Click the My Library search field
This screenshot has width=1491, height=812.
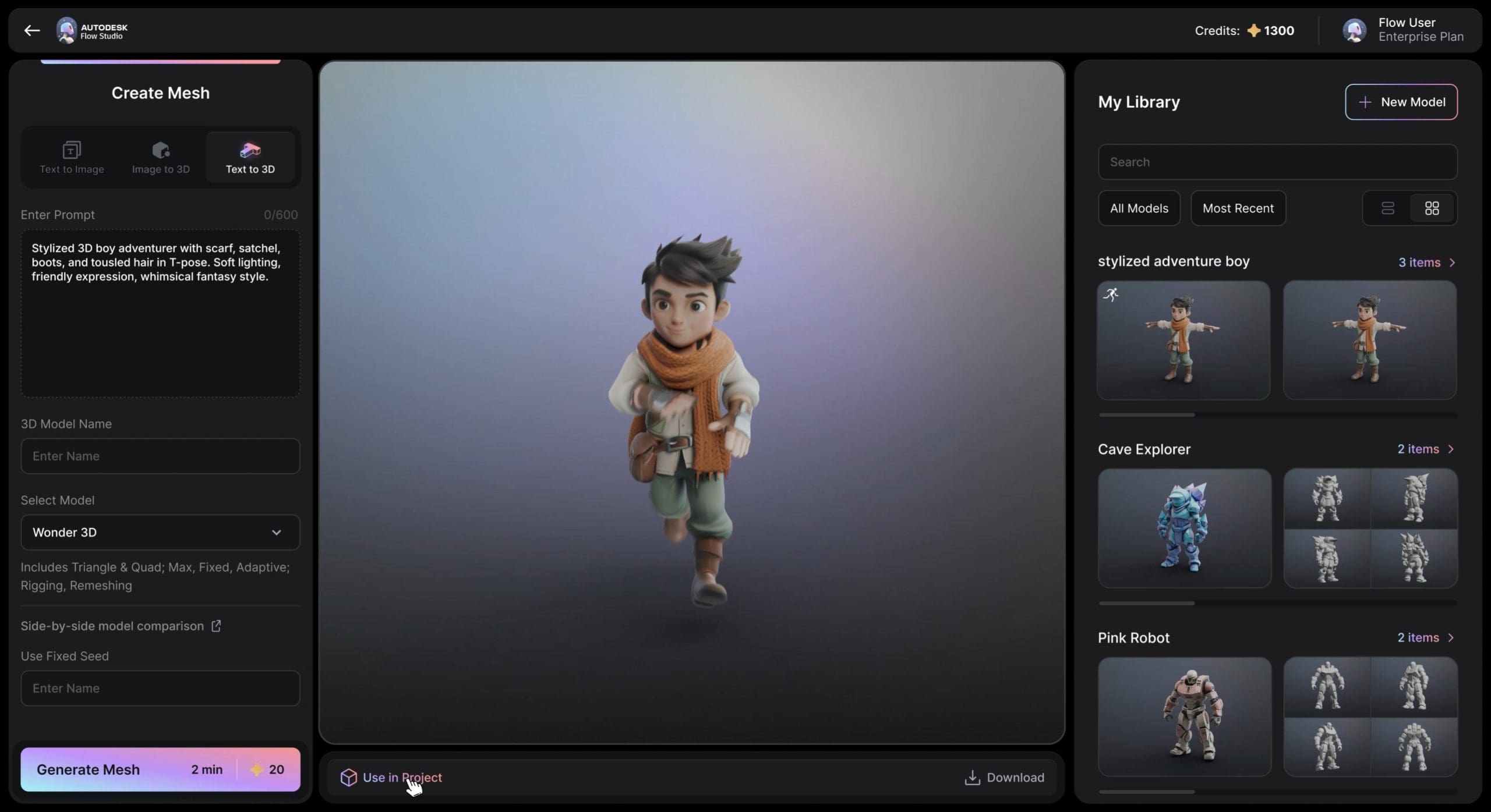tap(1277, 162)
